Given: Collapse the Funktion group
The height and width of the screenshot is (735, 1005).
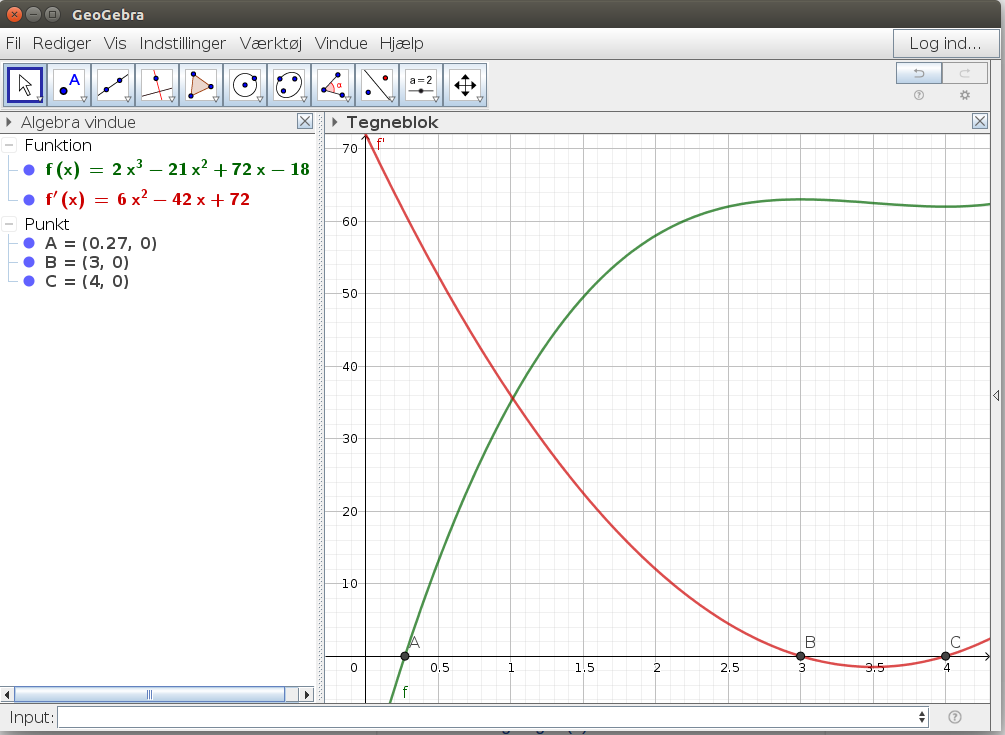Looking at the screenshot, I should point(9,145).
